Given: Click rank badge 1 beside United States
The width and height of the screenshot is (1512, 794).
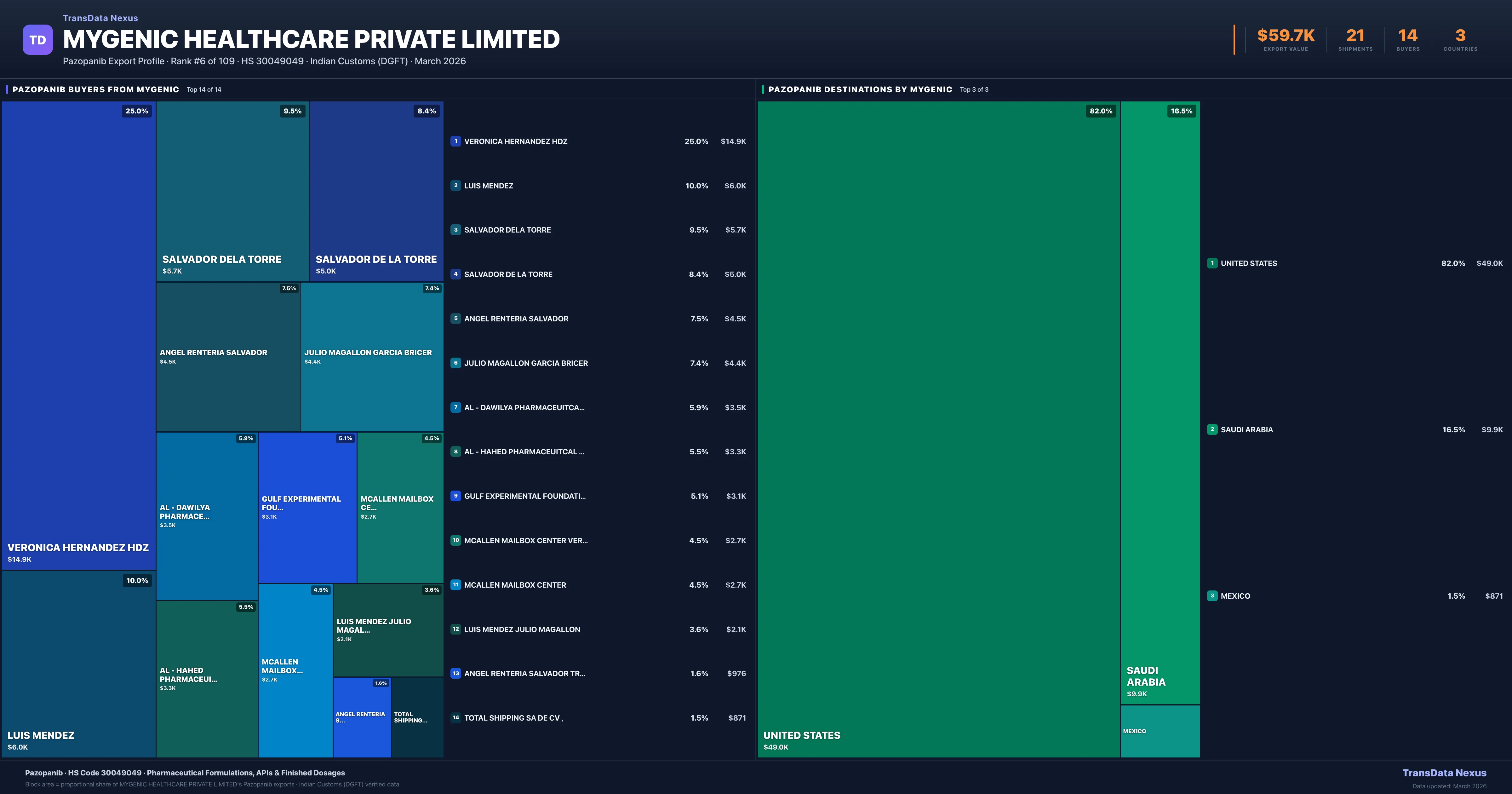Looking at the screenshot, I should pyautogui.click(x=1212, y=263).
